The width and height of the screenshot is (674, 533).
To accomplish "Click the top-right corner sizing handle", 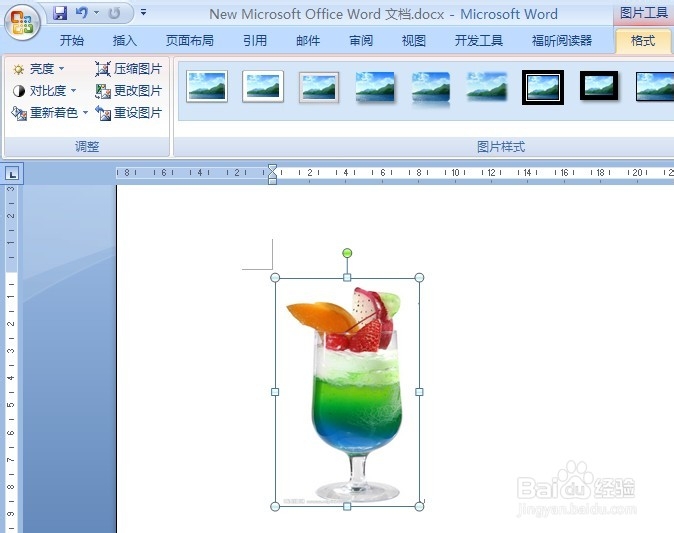I will [x=420, y=278].
